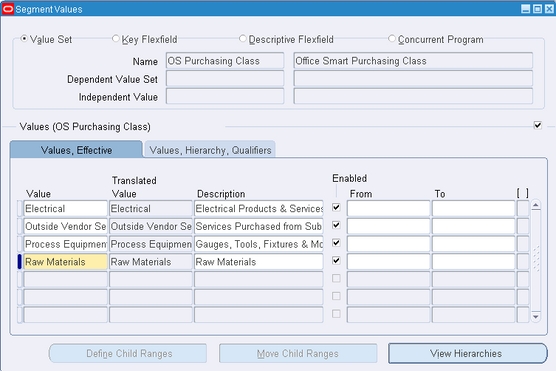556x371 pixels.
Task: Click the scroll up arrow in values list
Action: [536, 205]
